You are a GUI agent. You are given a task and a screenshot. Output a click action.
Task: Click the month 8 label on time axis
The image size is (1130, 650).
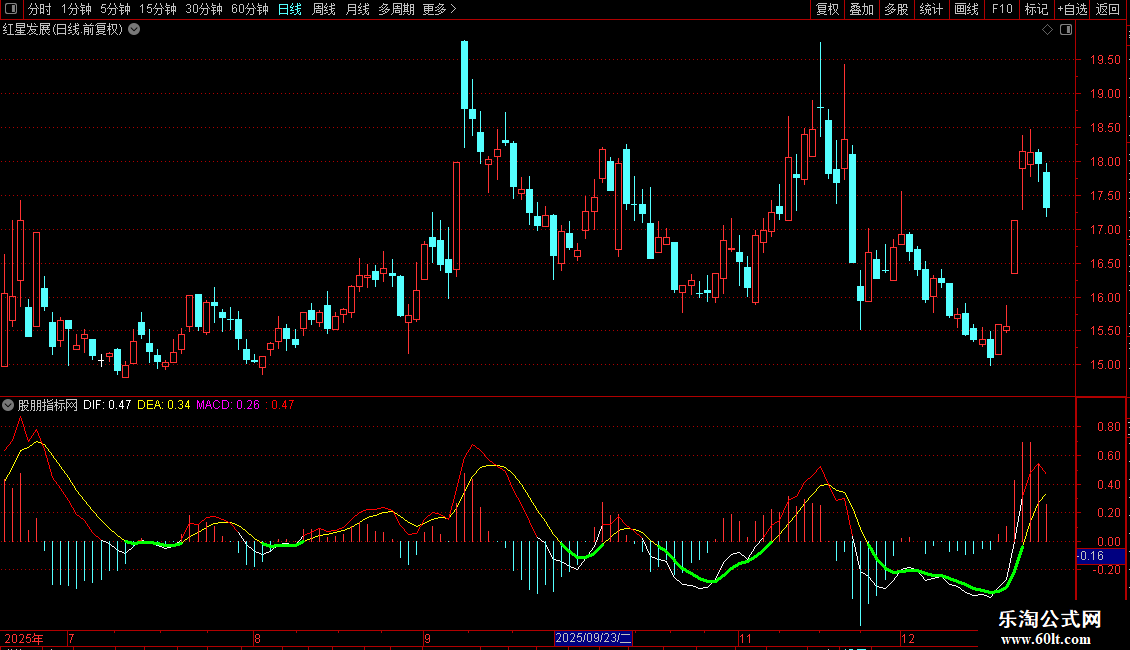tap(257, 638)
